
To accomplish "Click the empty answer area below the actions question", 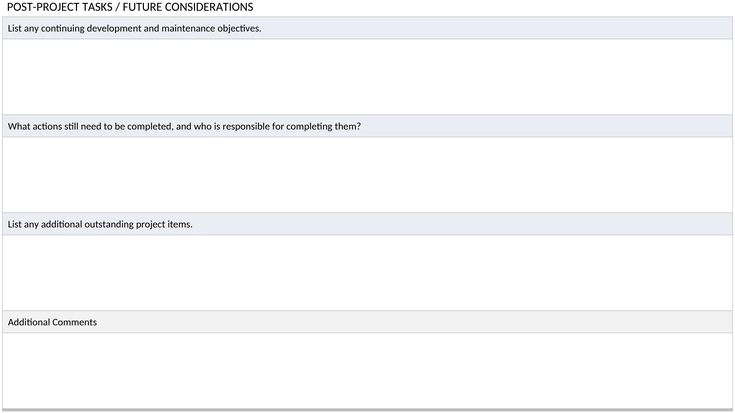I will (x=368, y=175).
